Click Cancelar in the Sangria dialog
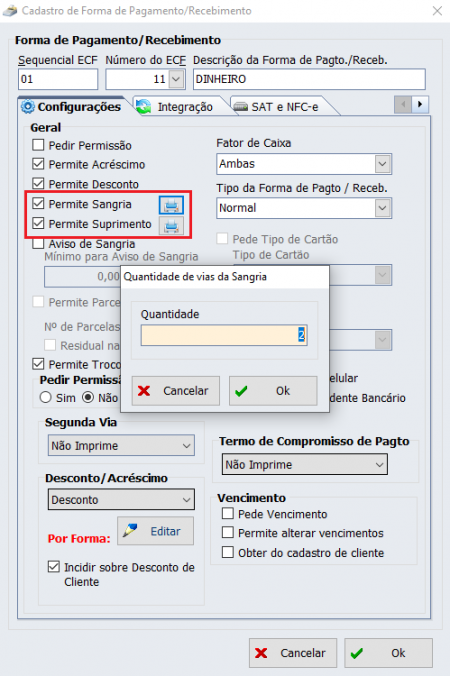450x676 pixels. point(175,391)
